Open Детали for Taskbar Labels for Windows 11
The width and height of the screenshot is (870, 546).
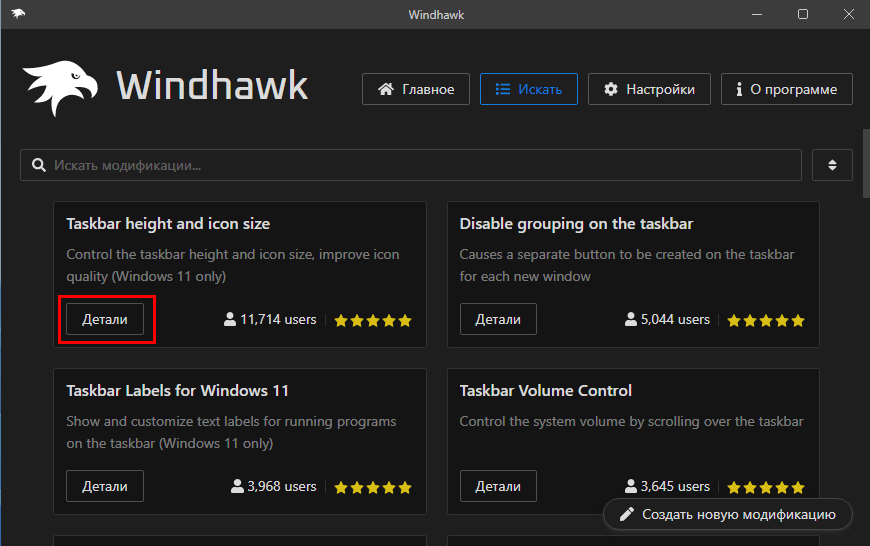[x=105, y=486]
